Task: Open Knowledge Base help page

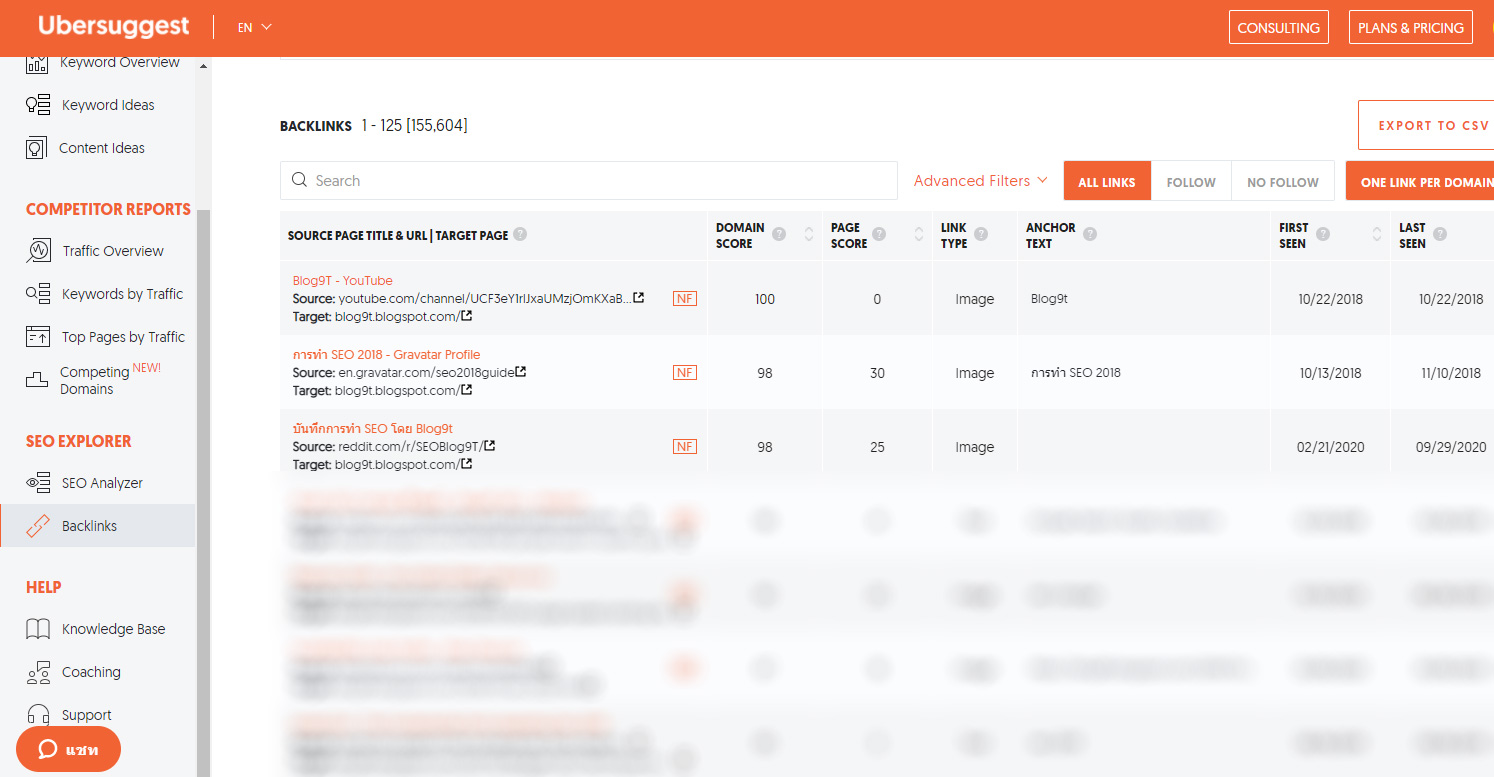Action: tap(113, 629)
